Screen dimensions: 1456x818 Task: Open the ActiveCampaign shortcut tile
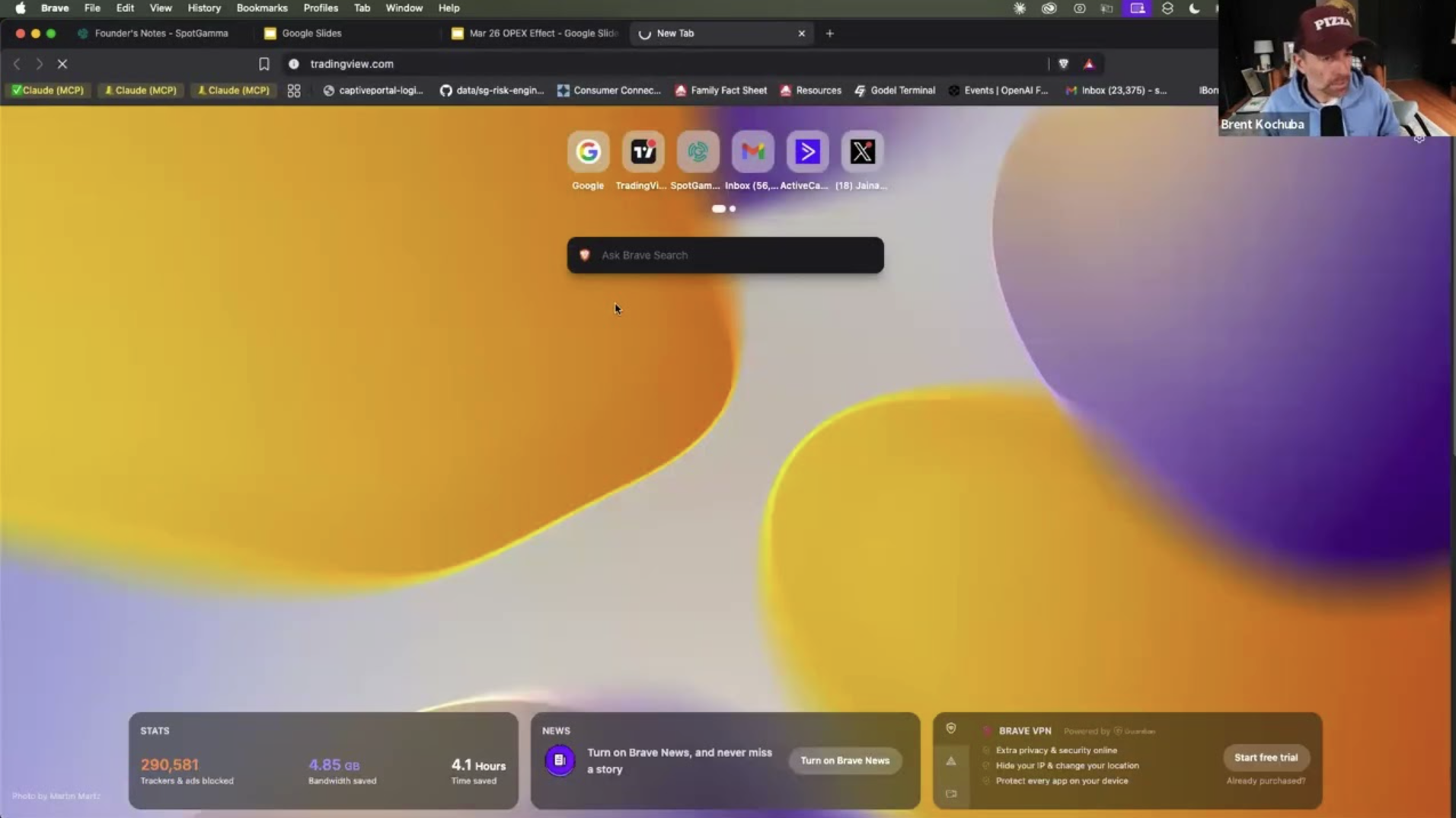click(x=807, y=152)
